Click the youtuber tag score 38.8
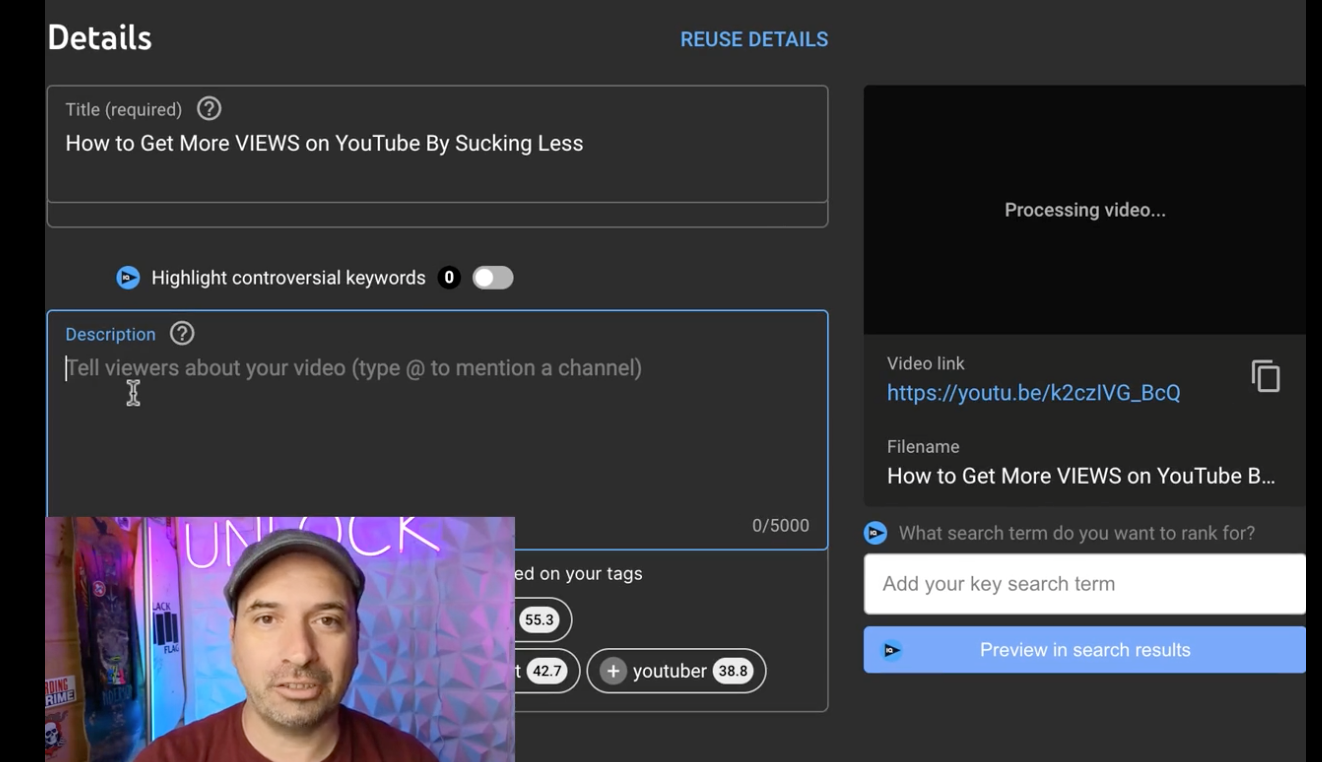The height and width of the screenshot is (762, 1322). point(733,671)
